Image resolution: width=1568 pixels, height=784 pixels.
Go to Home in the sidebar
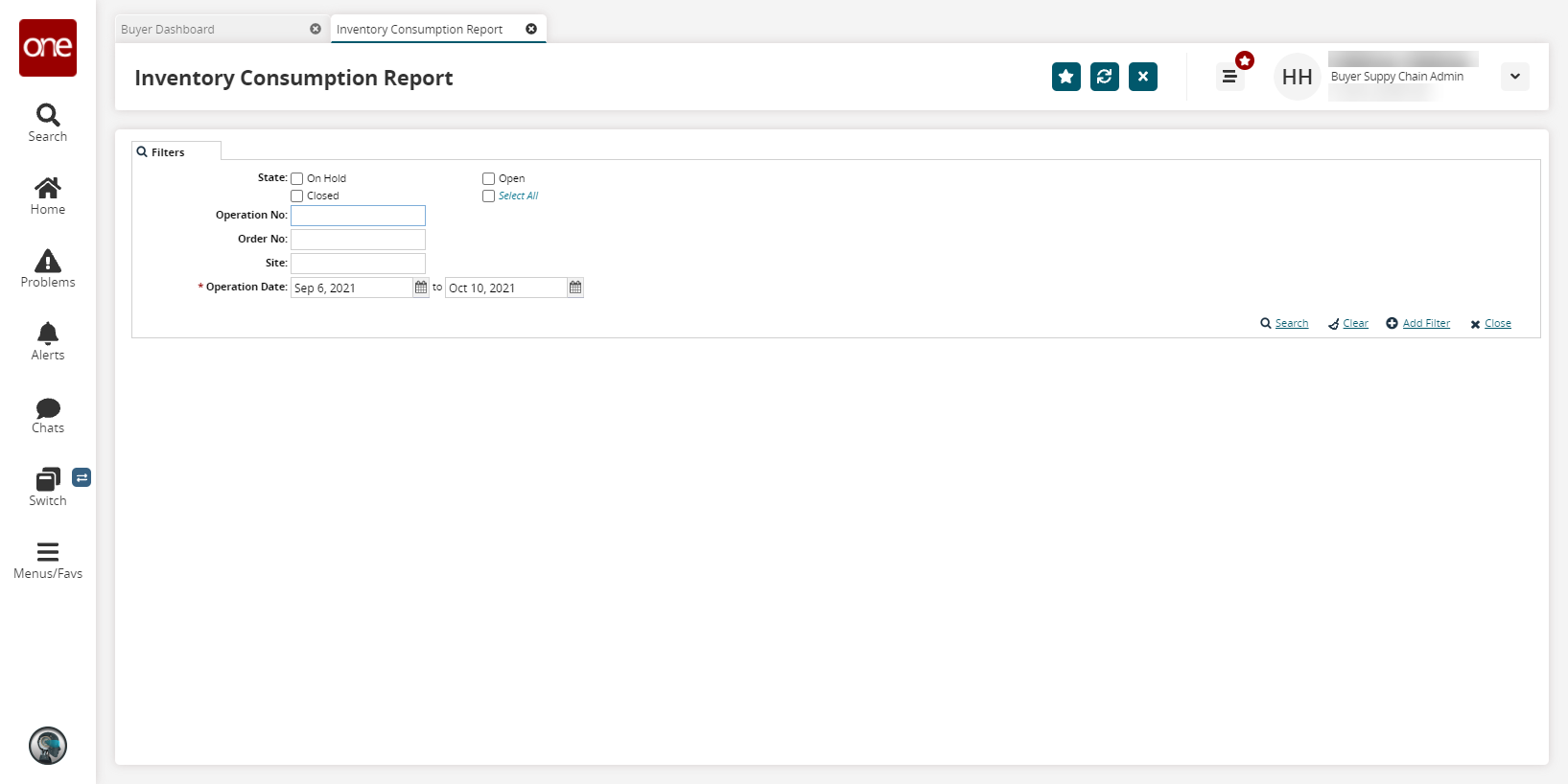48,196
